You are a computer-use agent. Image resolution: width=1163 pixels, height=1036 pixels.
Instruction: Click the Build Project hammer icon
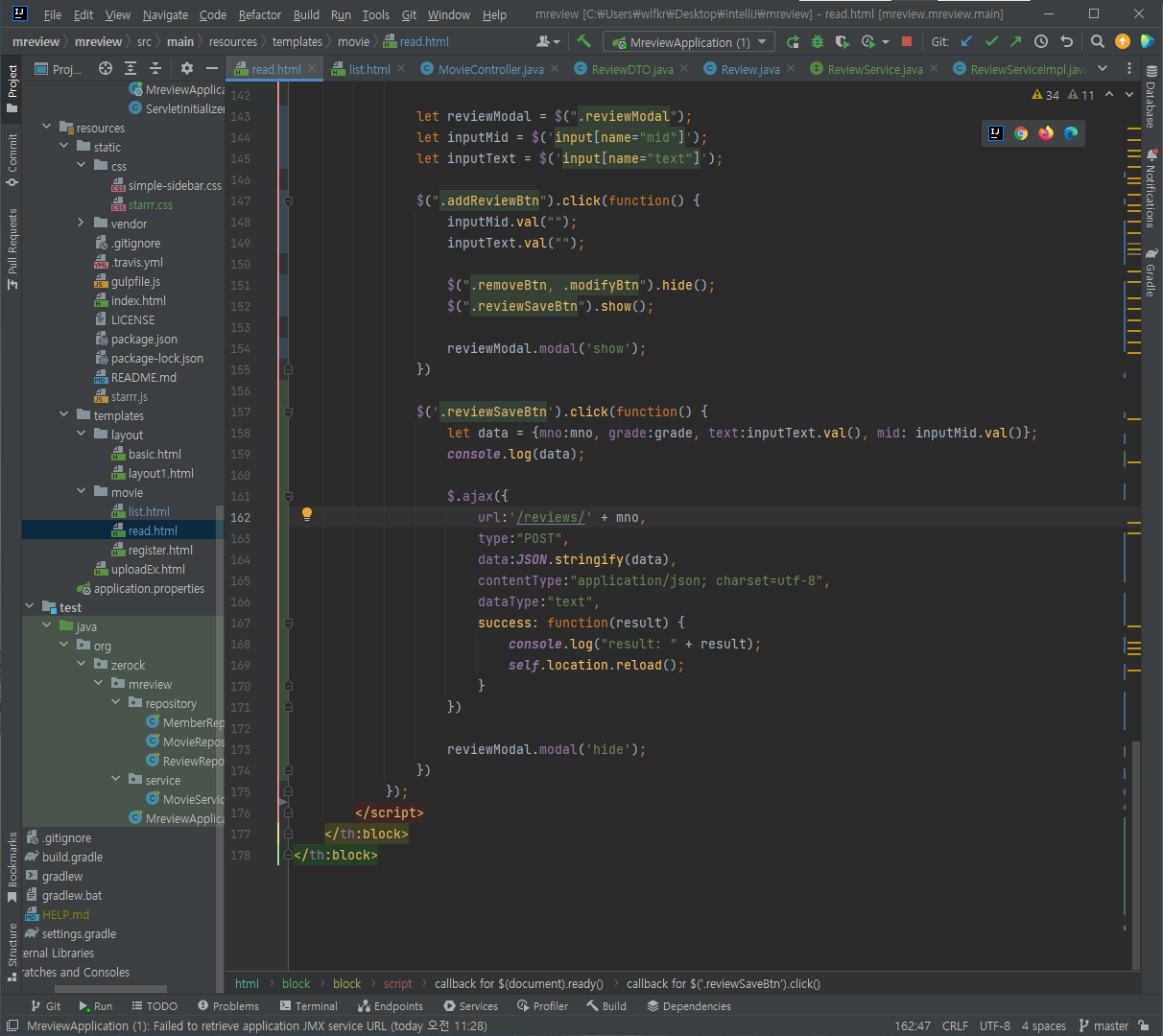tap(583, 41)
